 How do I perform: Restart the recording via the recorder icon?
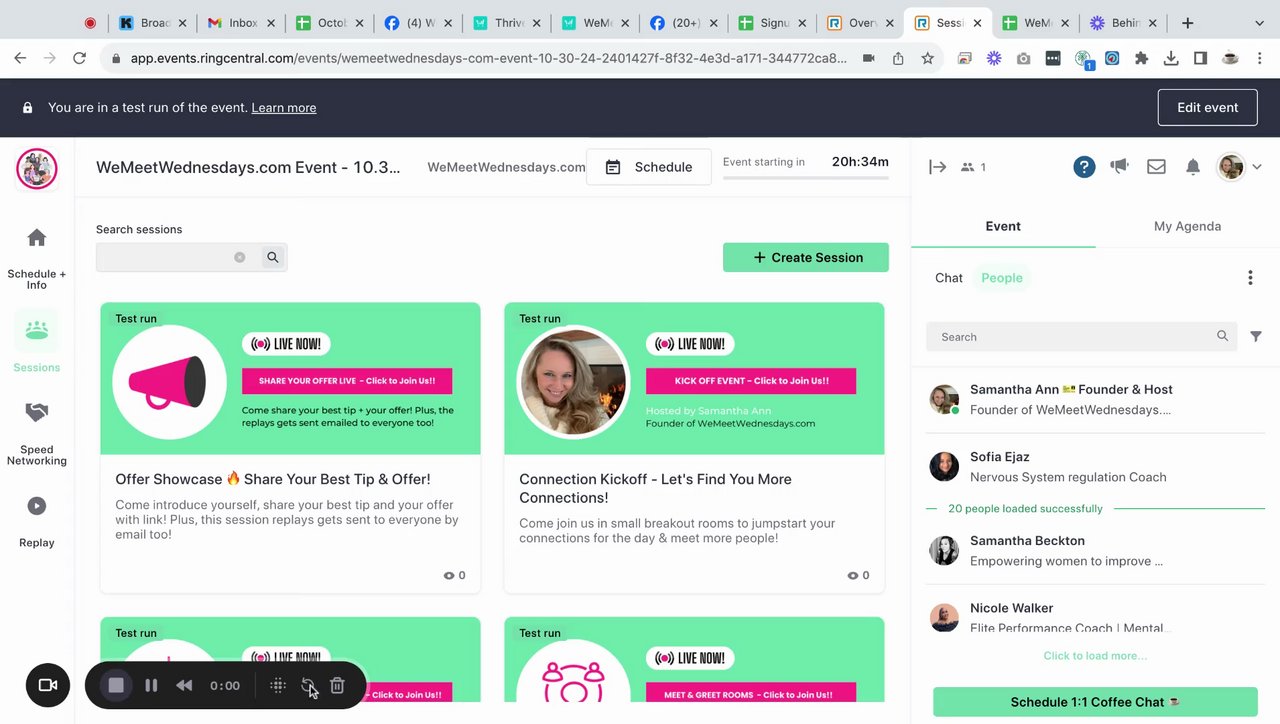[x=308, y=686]
